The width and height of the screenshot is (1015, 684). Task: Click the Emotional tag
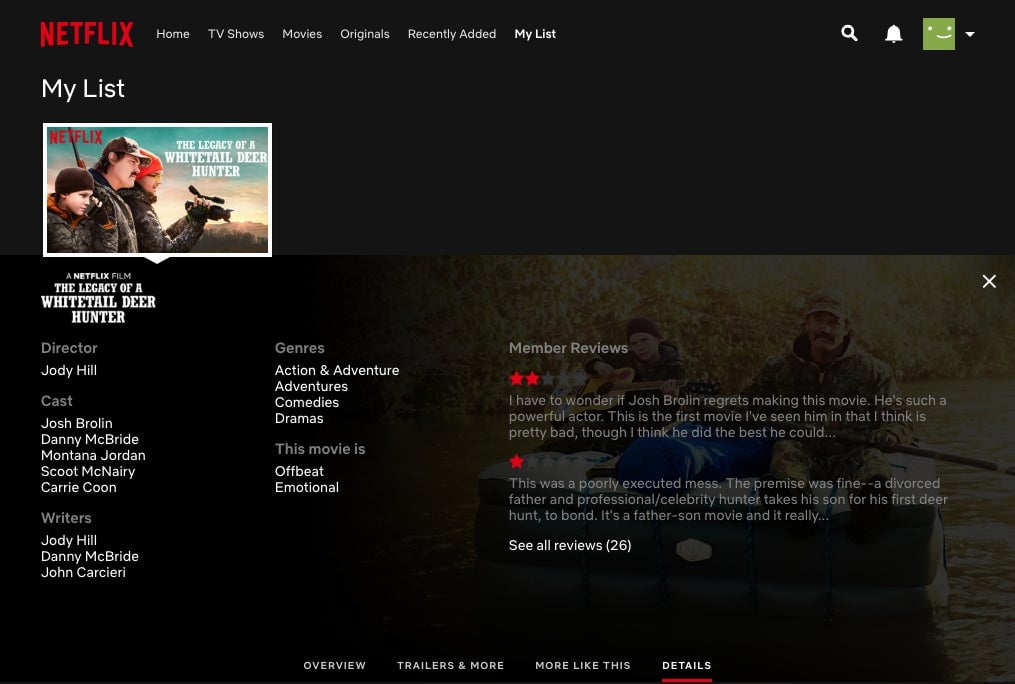click(306, 487)
